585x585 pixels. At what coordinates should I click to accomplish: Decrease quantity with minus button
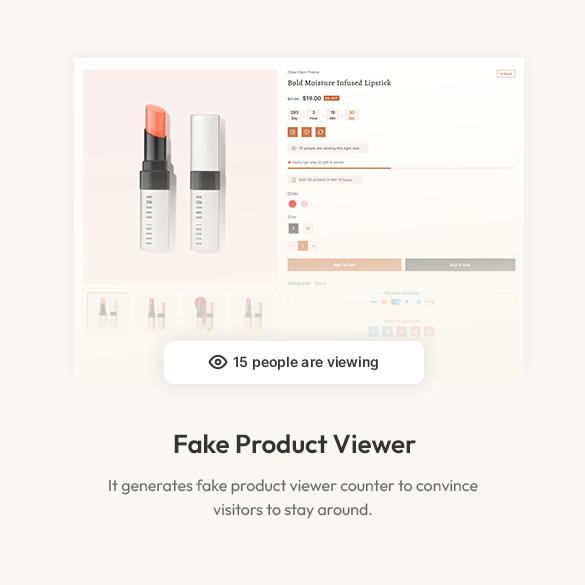click(x=292, y=245)
